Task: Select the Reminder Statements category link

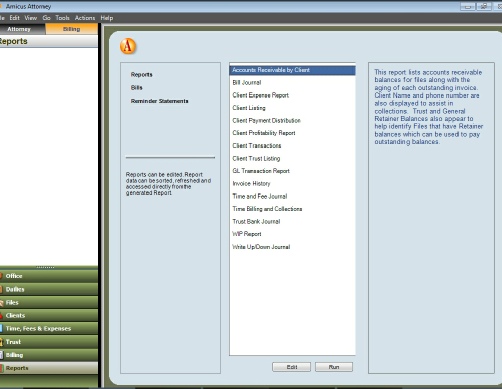Action: click(159, 101)
